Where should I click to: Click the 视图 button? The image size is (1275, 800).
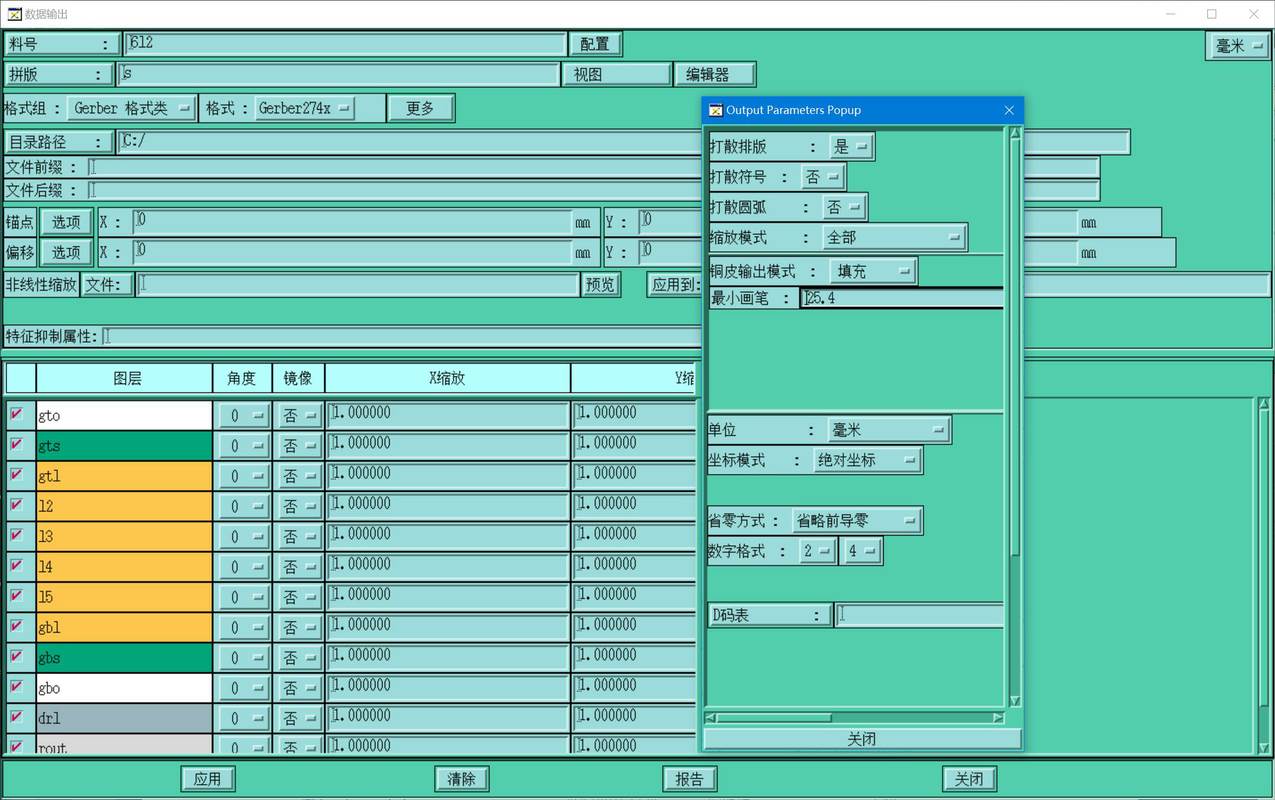click(616, 74)
